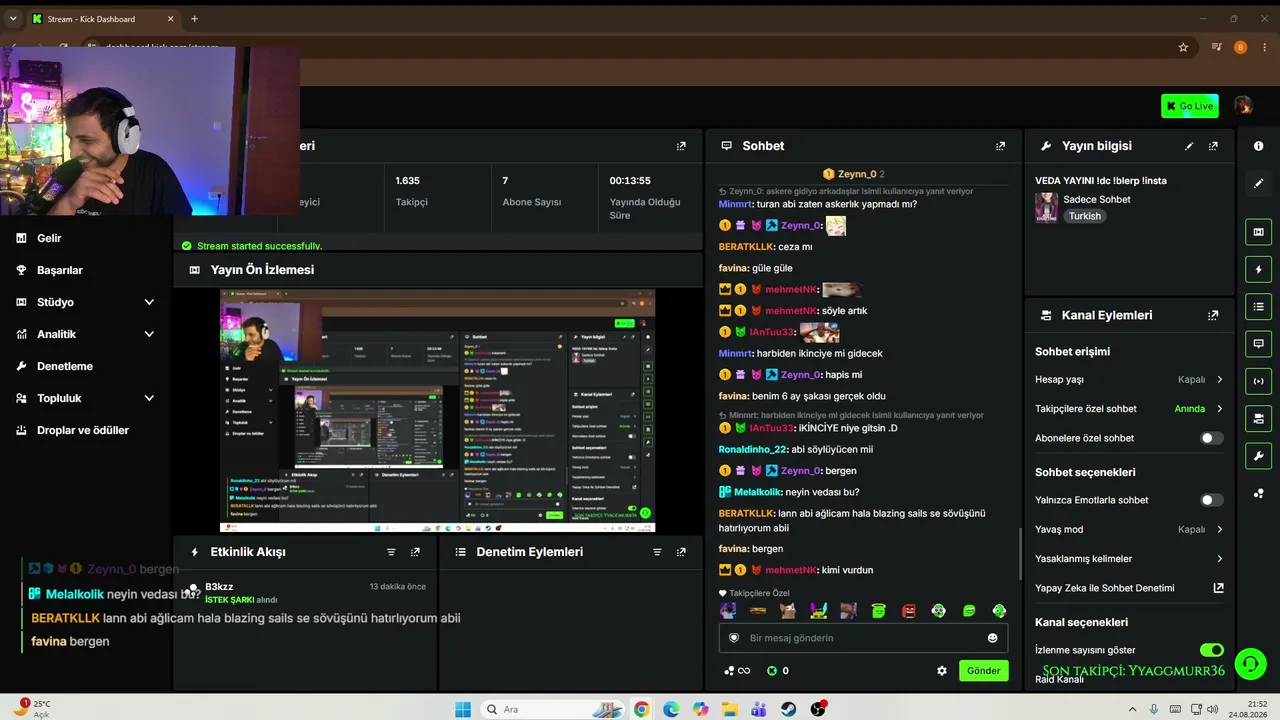Image resolution: width=1280 pixels, height=720 pixels.
Task: Pop out the Etkinlik Akışı panel
Action: pos(415,552)
